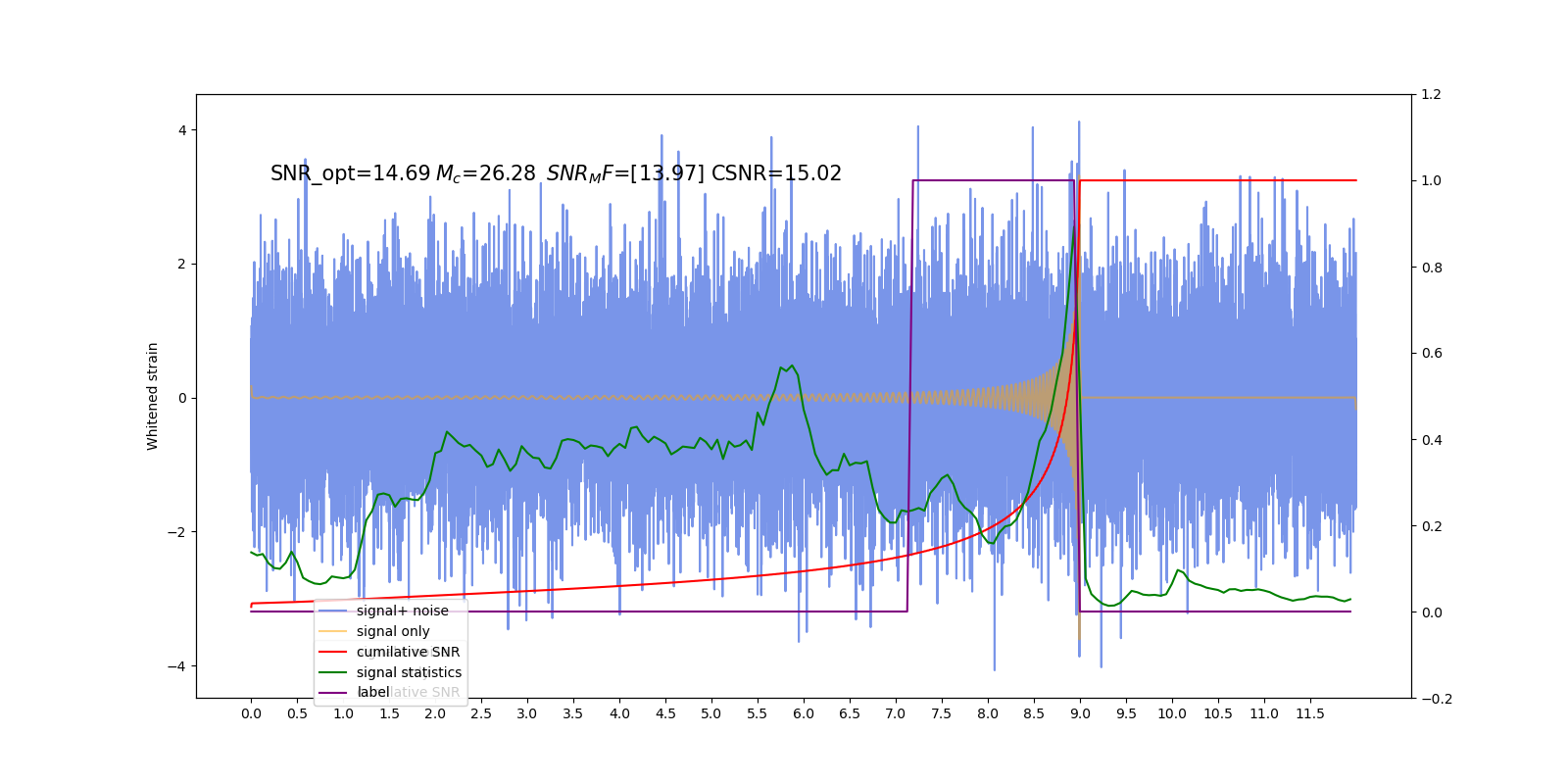Click the right y-axis tick label "0.8"

[x=1432, y=268]
